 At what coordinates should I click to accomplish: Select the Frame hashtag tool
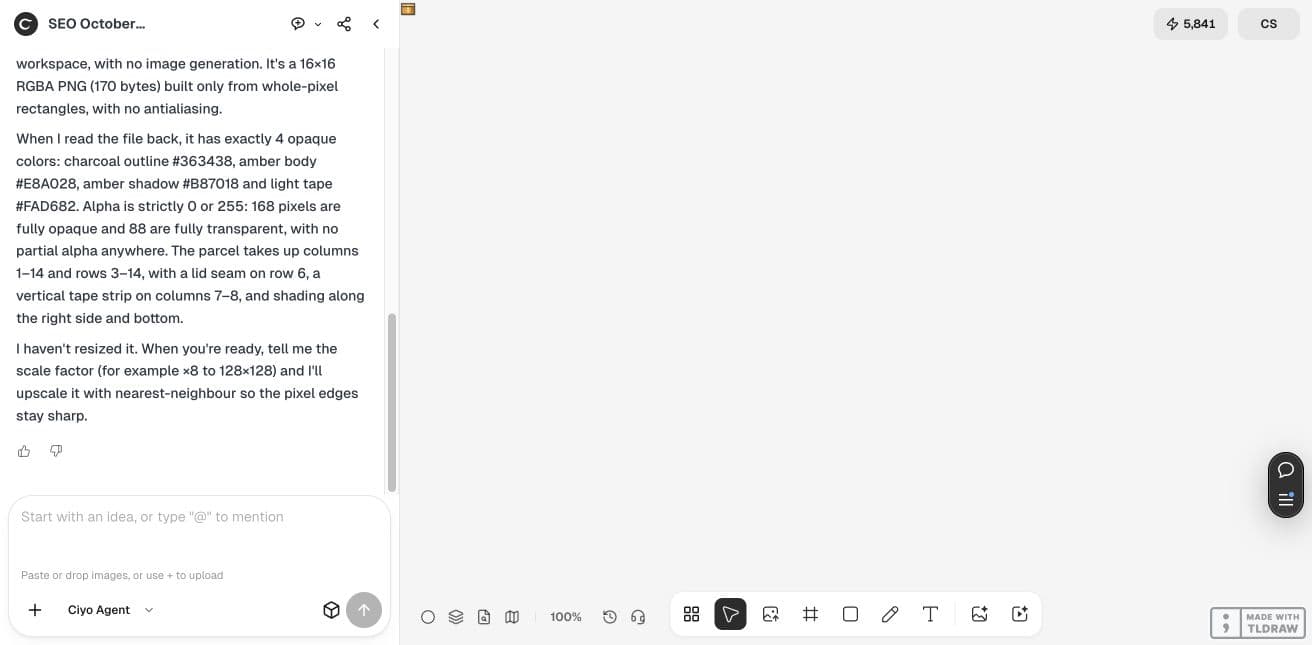811,614
